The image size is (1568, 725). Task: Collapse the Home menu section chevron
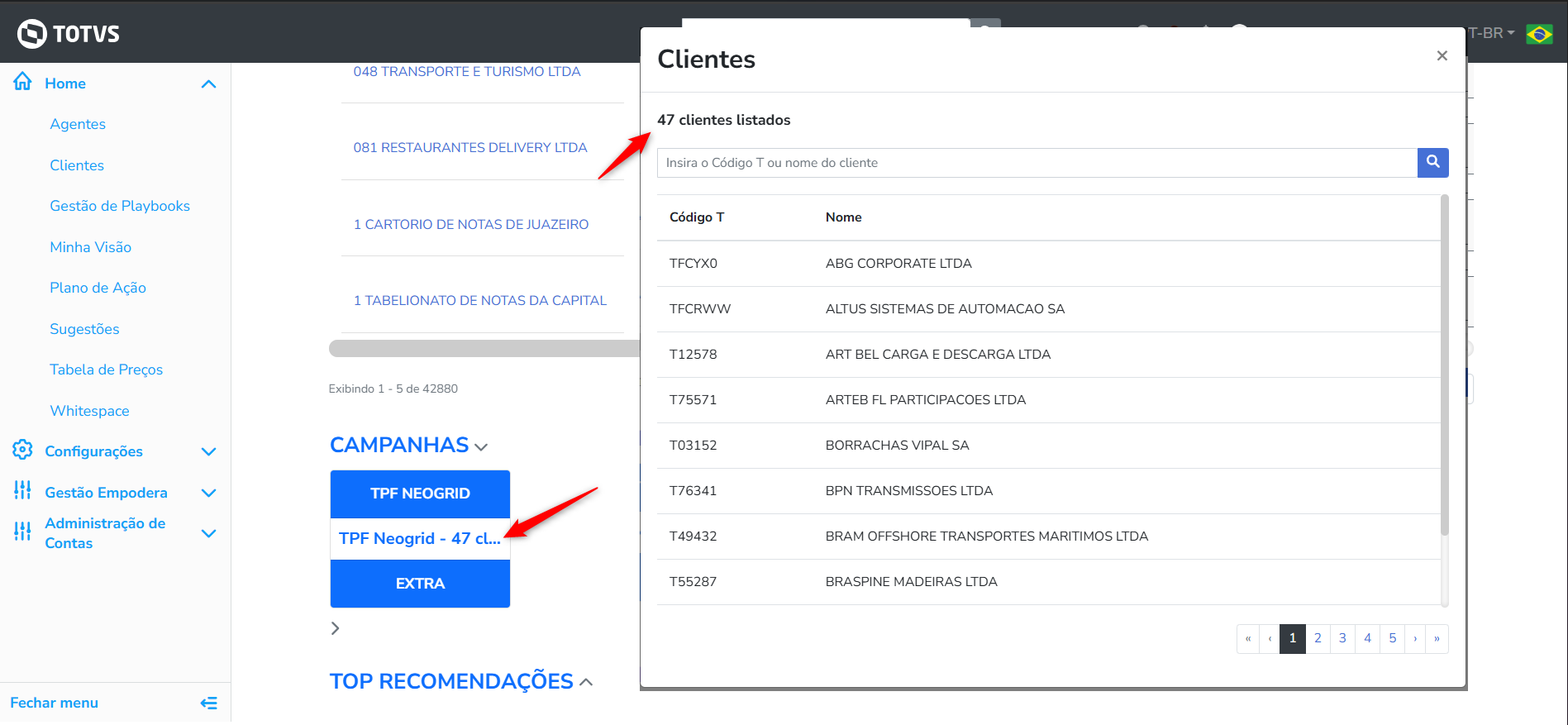pyautogui.click(x=208, y=83)
